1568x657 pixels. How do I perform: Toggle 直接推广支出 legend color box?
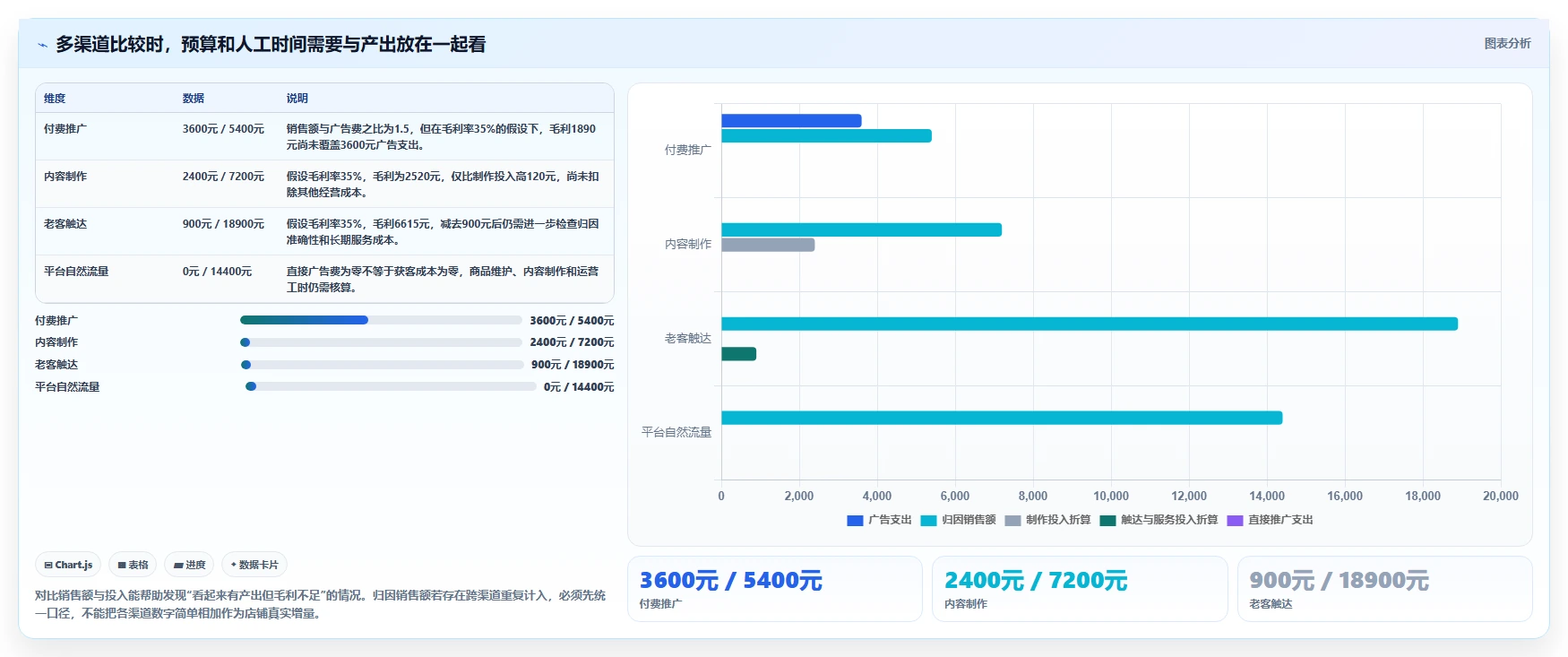pos(1235,520)
